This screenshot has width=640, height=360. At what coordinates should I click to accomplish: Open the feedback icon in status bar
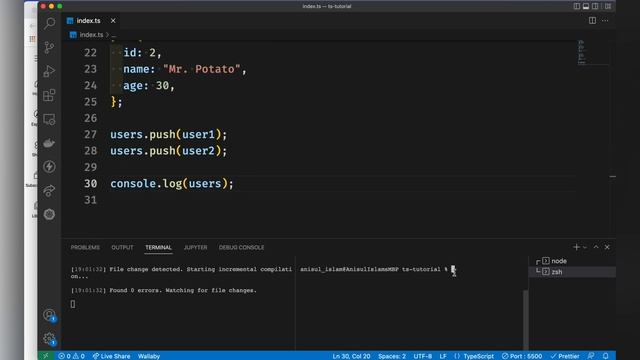591,356
